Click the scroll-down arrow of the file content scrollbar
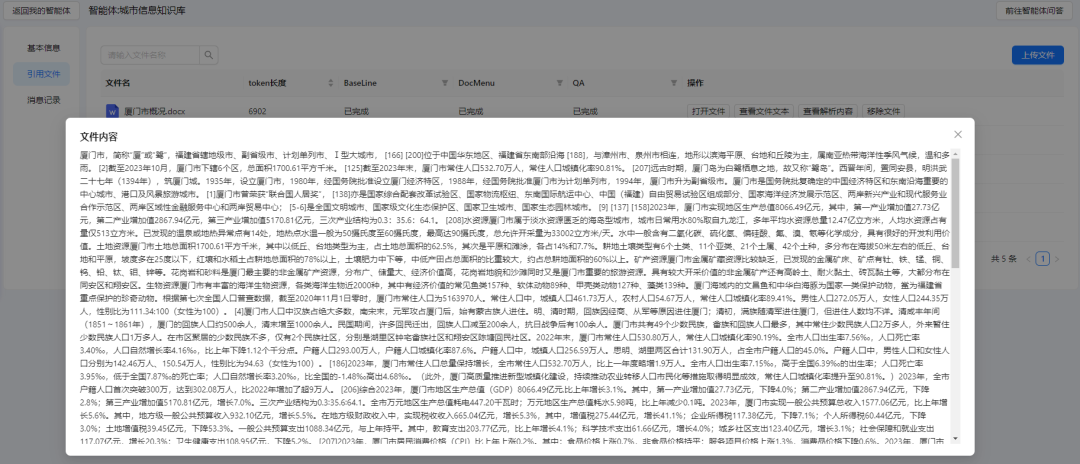This screenshot has height=464, width=1080. pyautogui.click(x=955, y=438)
